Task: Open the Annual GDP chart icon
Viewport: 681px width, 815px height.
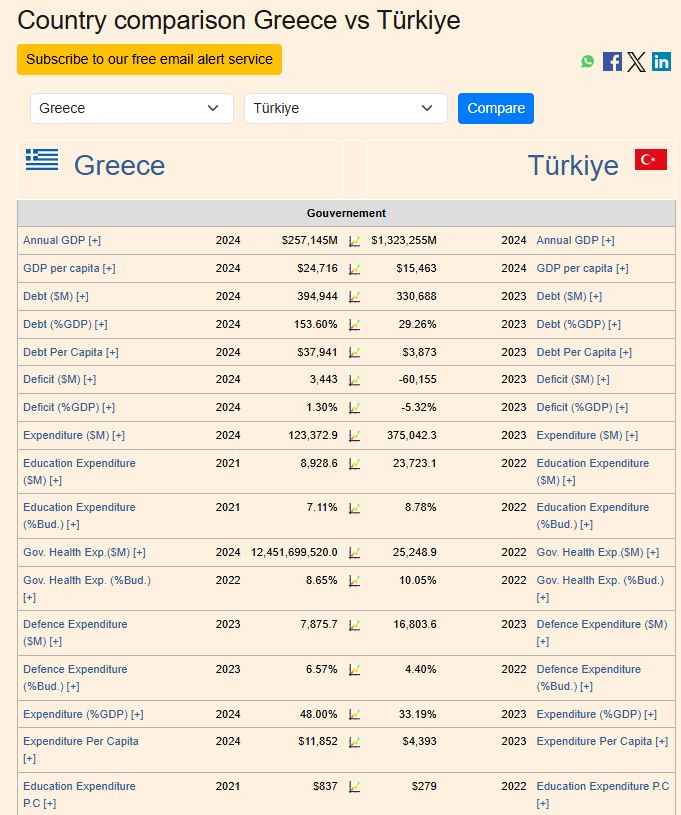Action: coord(354,241)
